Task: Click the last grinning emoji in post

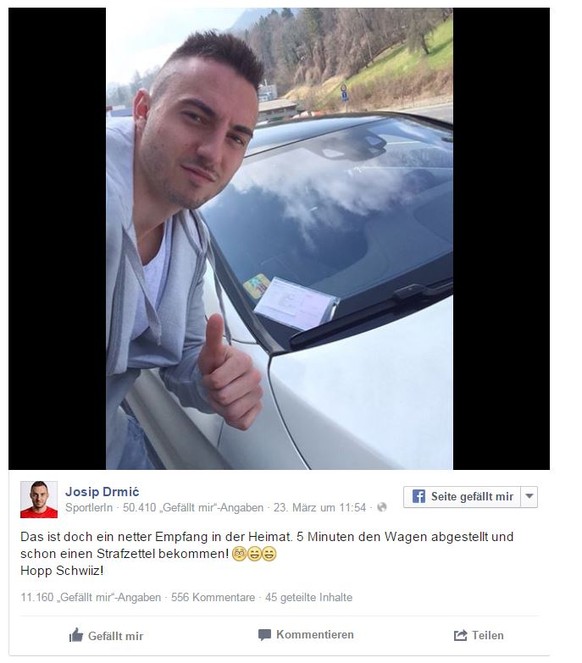Action: [269, 553]
